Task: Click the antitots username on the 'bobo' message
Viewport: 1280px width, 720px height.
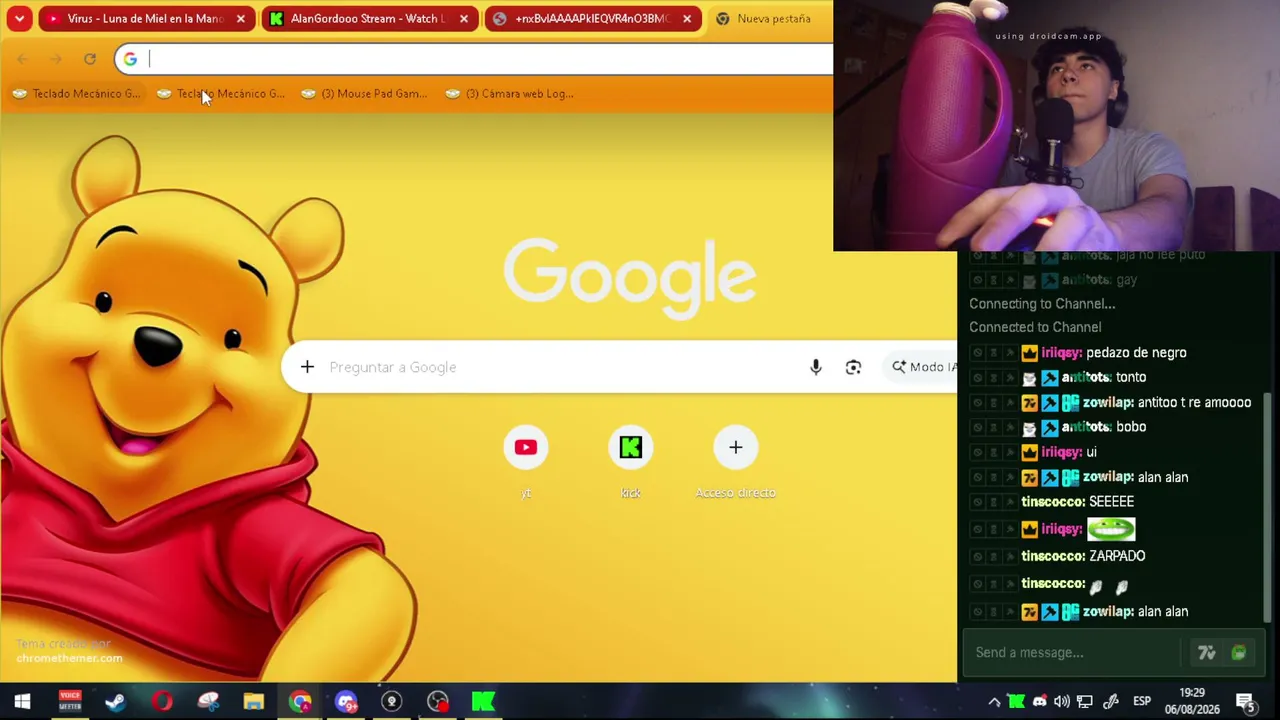Action: tap(1086, 427)
